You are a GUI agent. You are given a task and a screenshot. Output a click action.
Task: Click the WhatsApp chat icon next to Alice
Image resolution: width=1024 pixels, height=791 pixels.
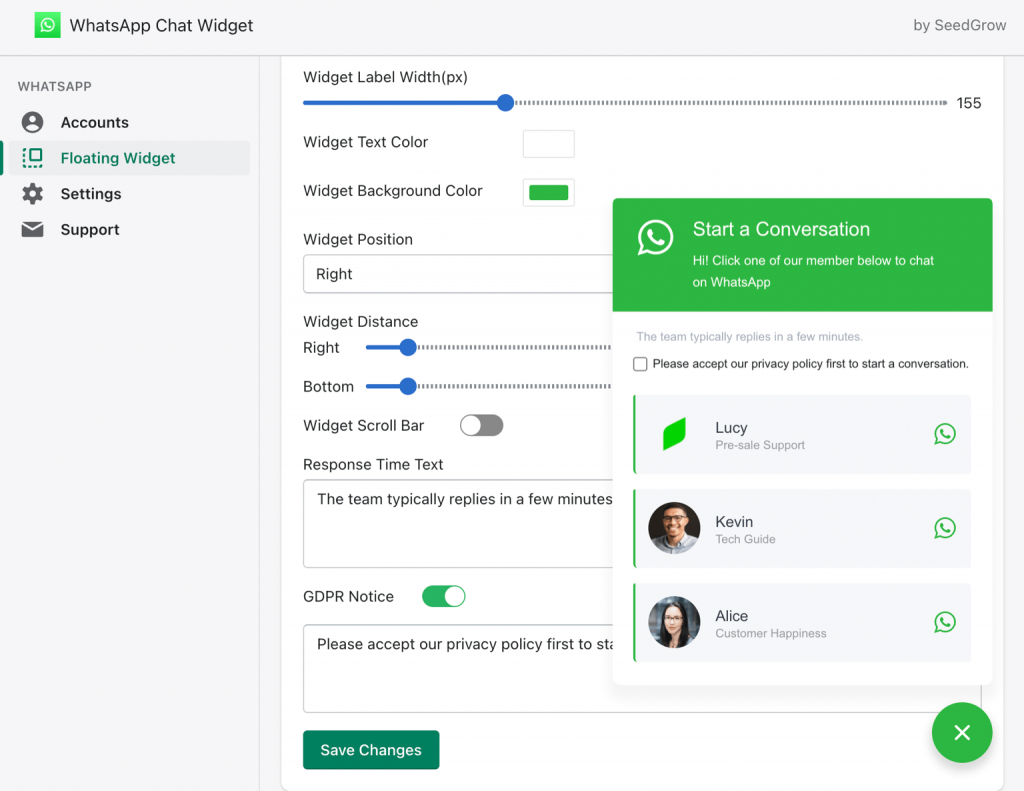pos(945,621)
